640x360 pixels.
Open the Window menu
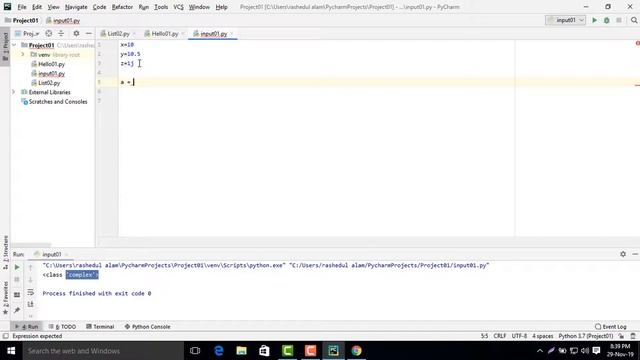click(x=199, y=7)
